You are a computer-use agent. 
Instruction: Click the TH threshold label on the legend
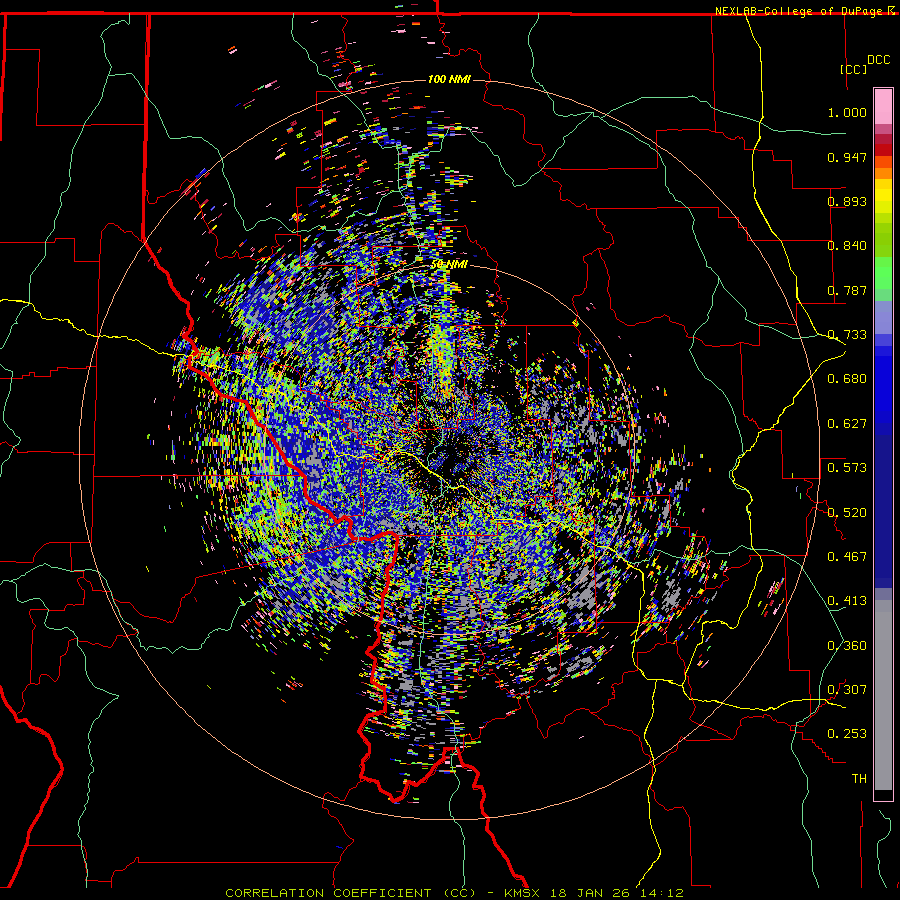pyautogui.click(x=859, y=779)
